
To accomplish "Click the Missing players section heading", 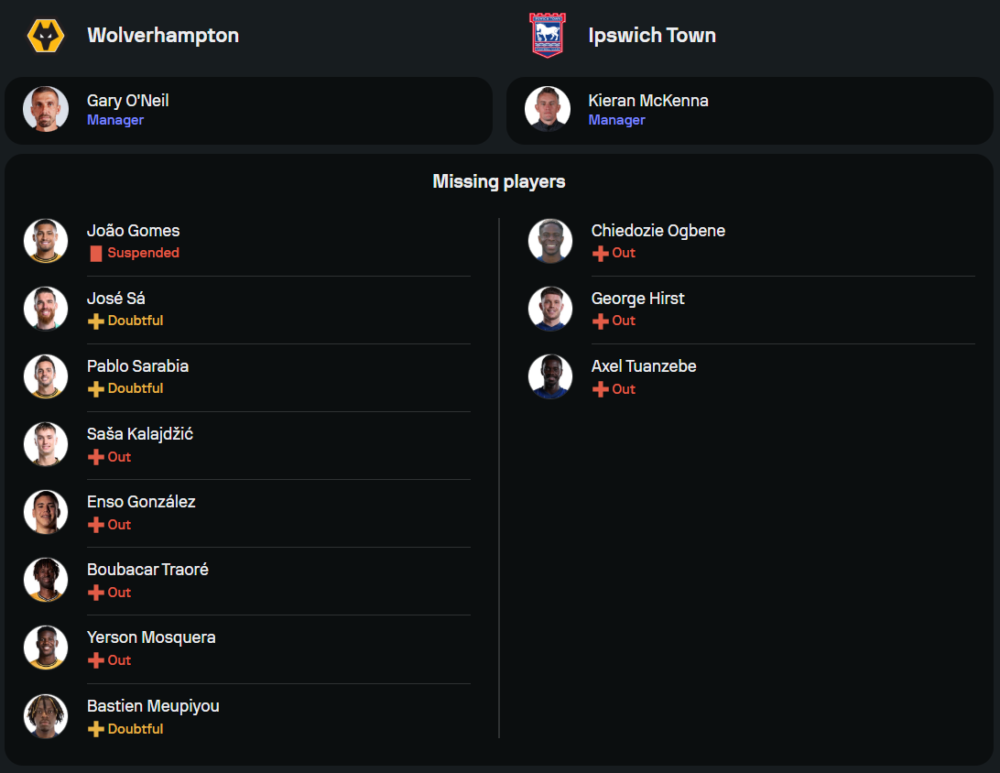I will click(x=499, y=182).
